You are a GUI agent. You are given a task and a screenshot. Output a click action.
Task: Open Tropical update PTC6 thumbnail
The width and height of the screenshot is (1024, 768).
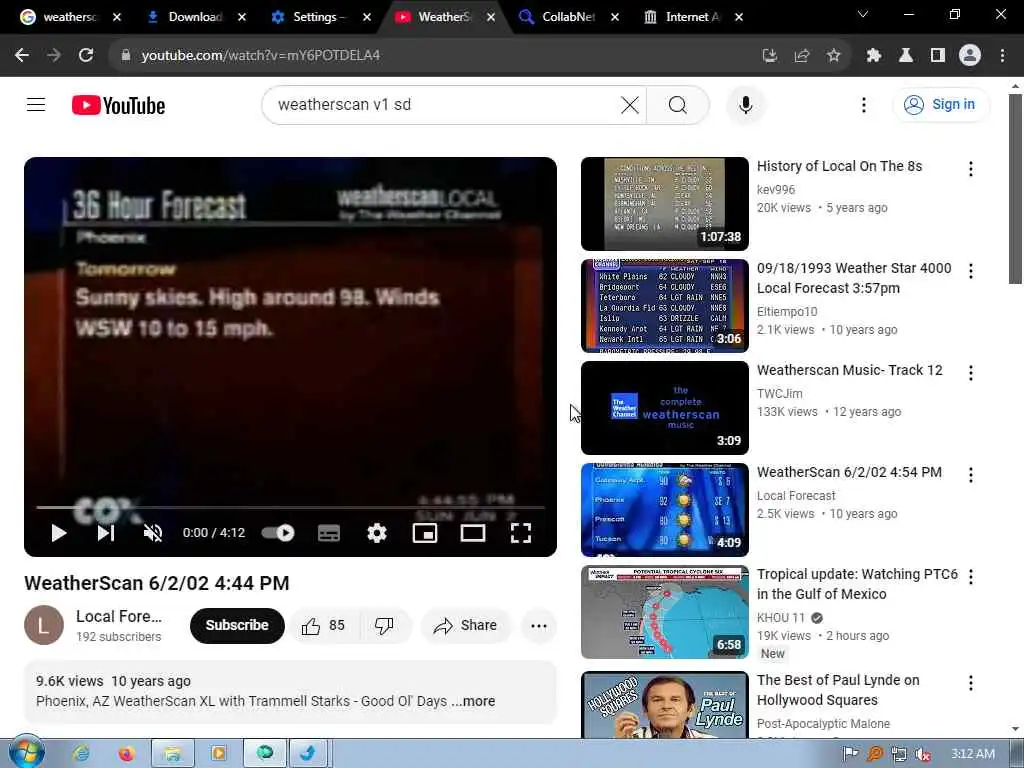(x=664, y=612)
